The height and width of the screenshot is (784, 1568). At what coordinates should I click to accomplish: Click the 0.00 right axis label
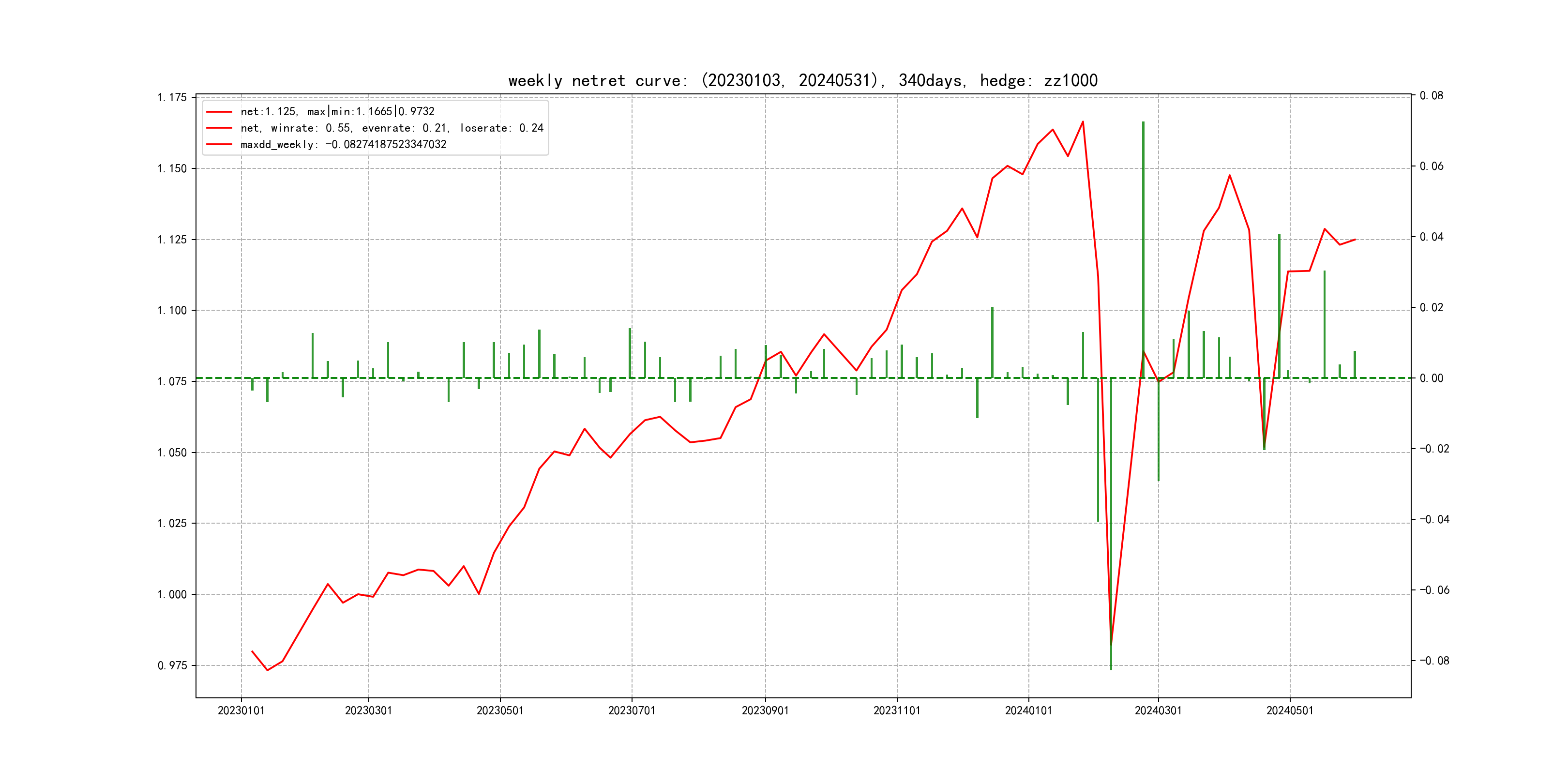1431,378
